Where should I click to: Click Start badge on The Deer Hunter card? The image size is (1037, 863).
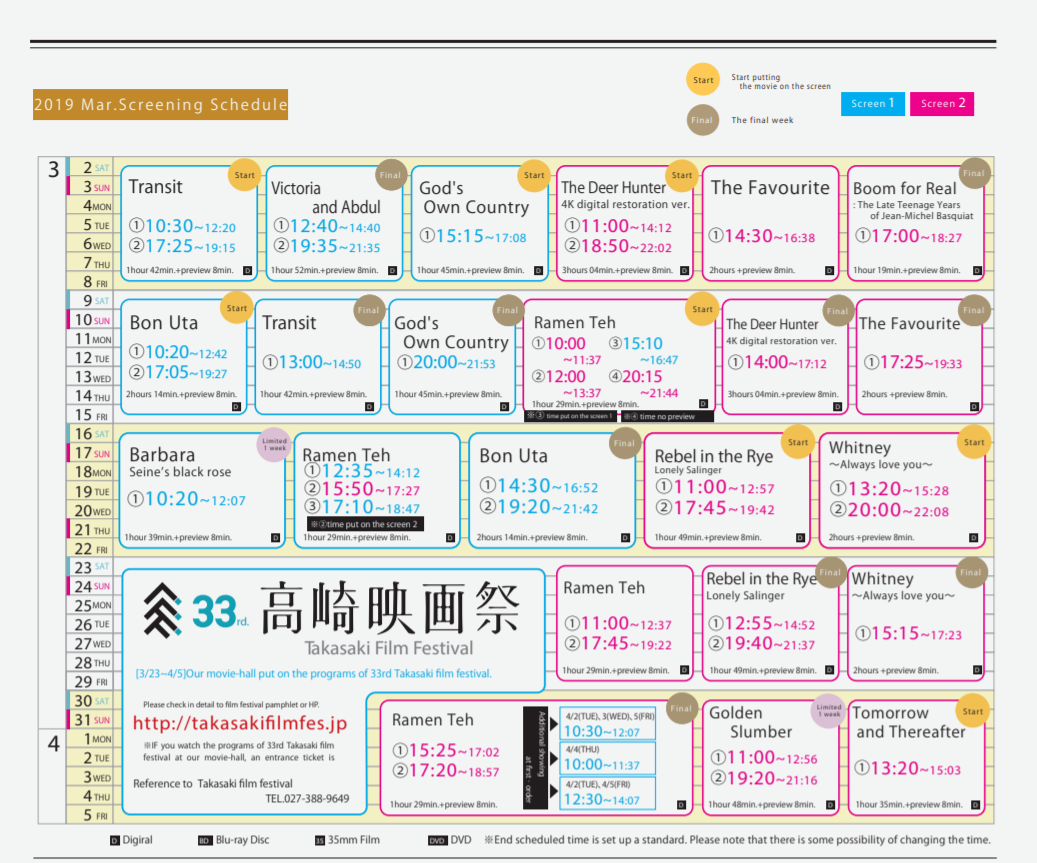[x=682, y=175]
